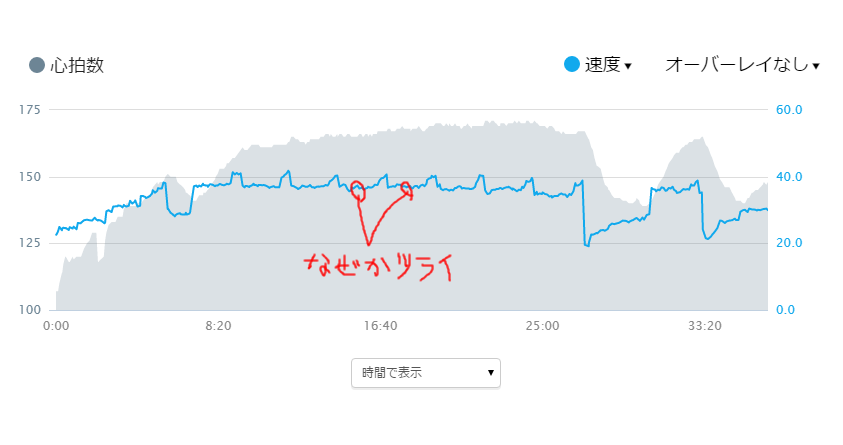Screen dimensions: 843x445
Task: Click the arrow beside オーバーレイなし
Action: 816,67
